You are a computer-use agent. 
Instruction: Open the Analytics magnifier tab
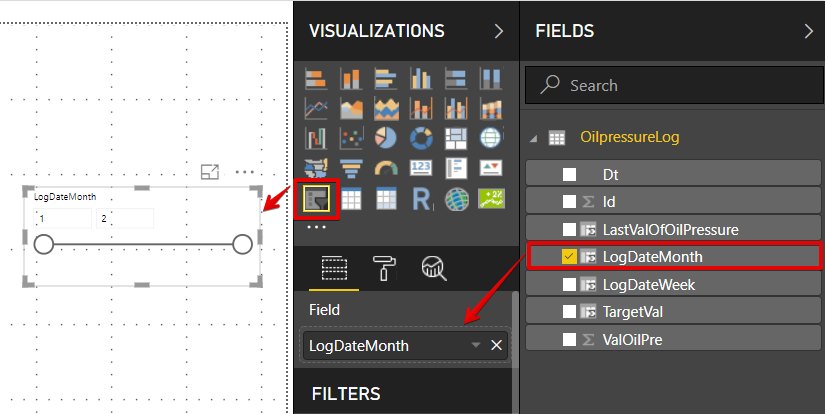(433, 266)
